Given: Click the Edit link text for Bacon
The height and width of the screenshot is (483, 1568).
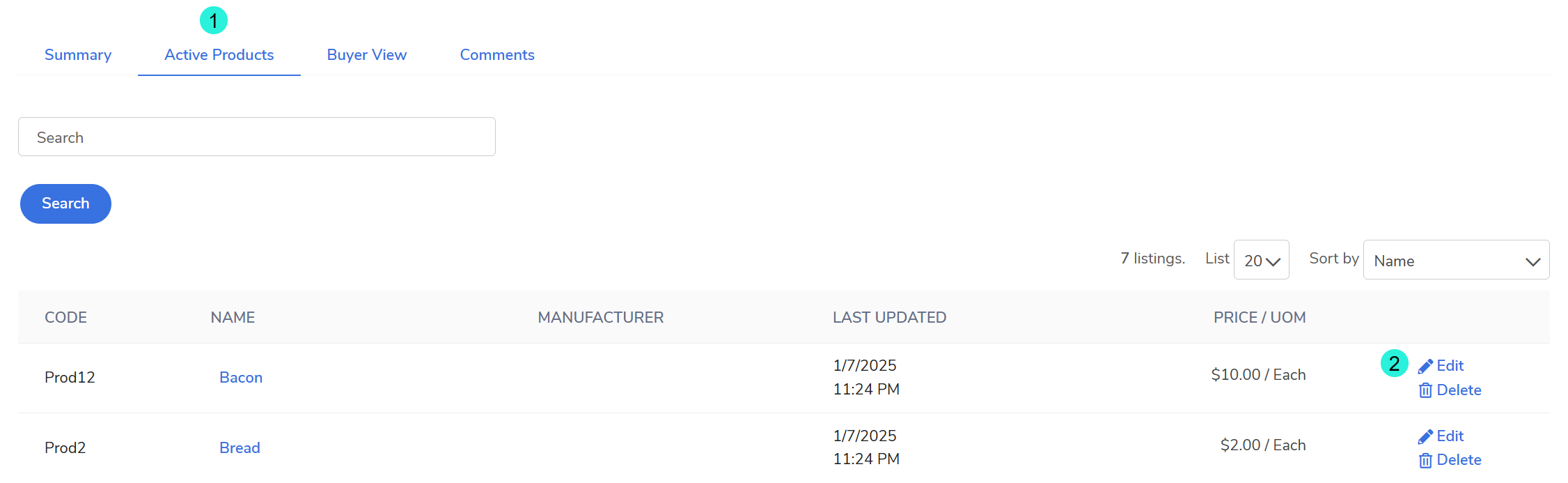Looking at the screenshot, I should point(1450,366).
